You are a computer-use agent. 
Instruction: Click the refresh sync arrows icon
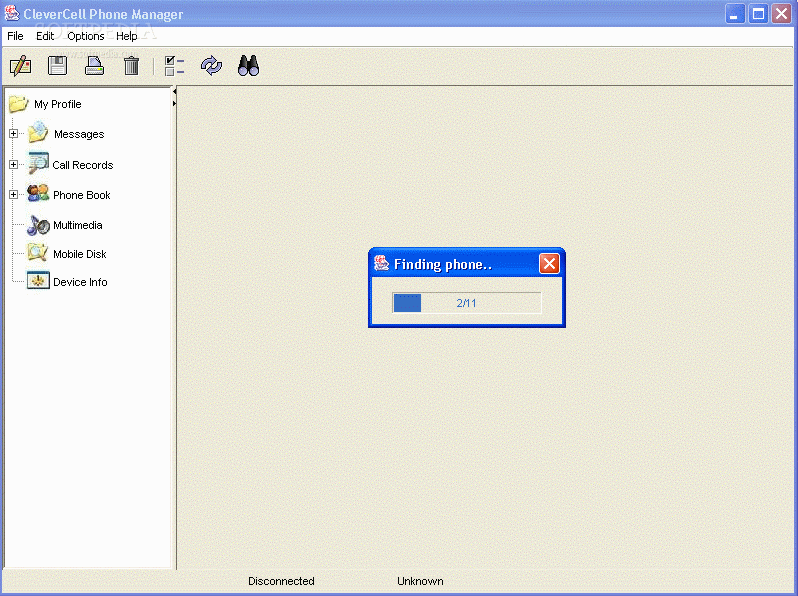[211, 66]
